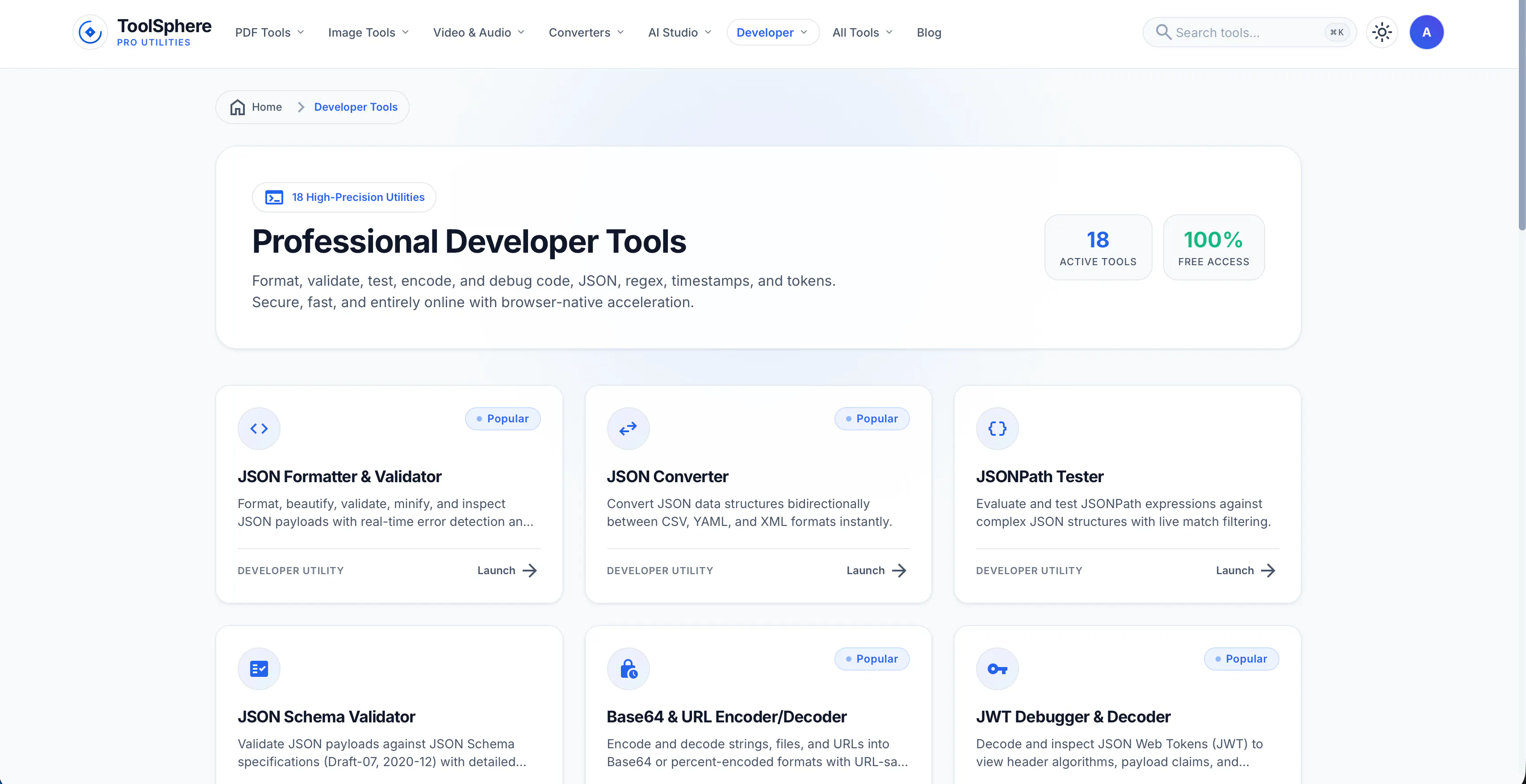Viewport: 1526px width, 784px height.
Task: Click the arrow next to JSON Converter Launch
Action: (x=899, y=571)
